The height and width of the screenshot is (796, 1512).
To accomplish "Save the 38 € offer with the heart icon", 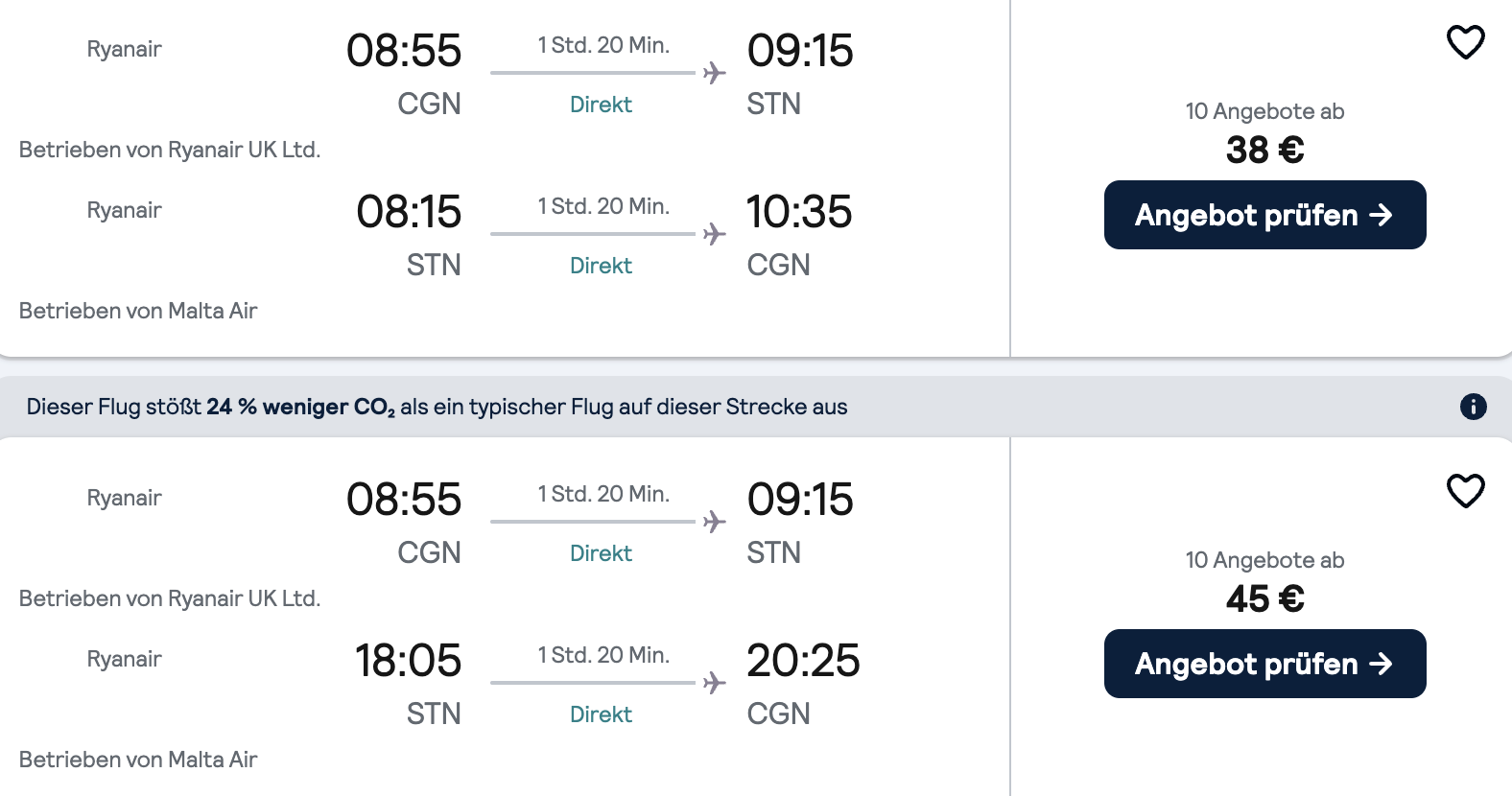I will [1465, 42].
